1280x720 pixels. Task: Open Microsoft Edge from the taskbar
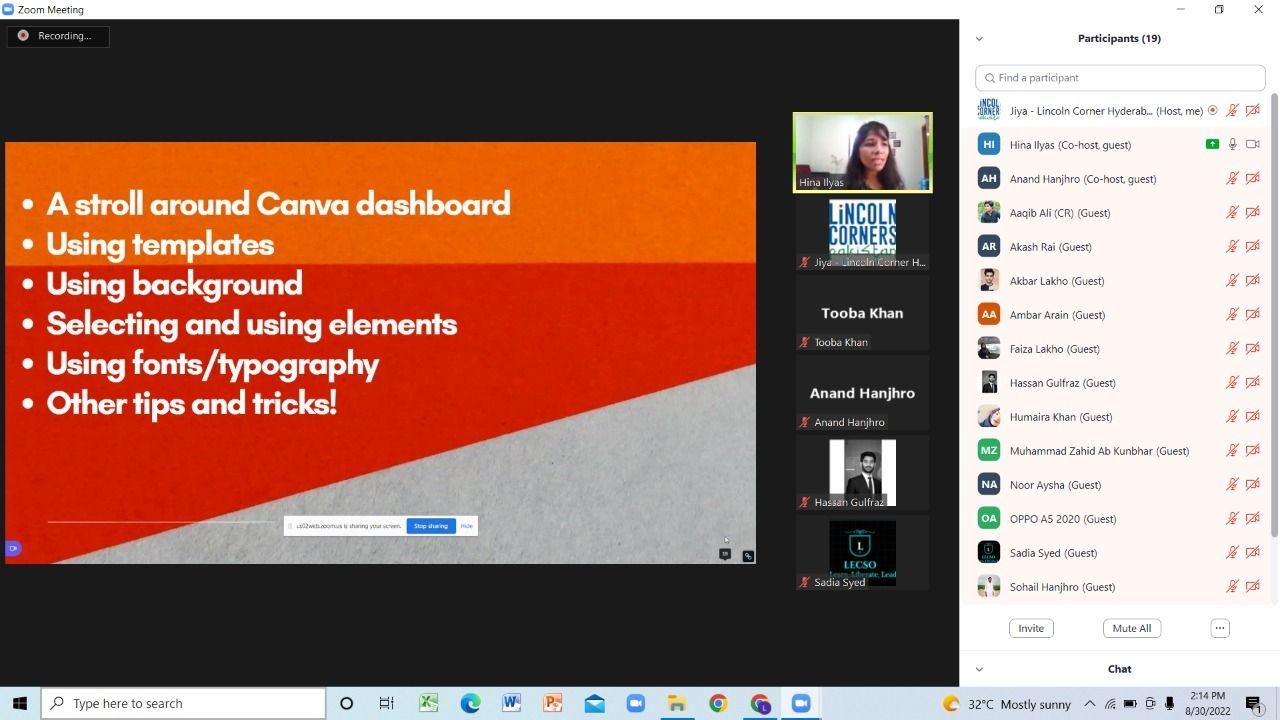[470, 703]
